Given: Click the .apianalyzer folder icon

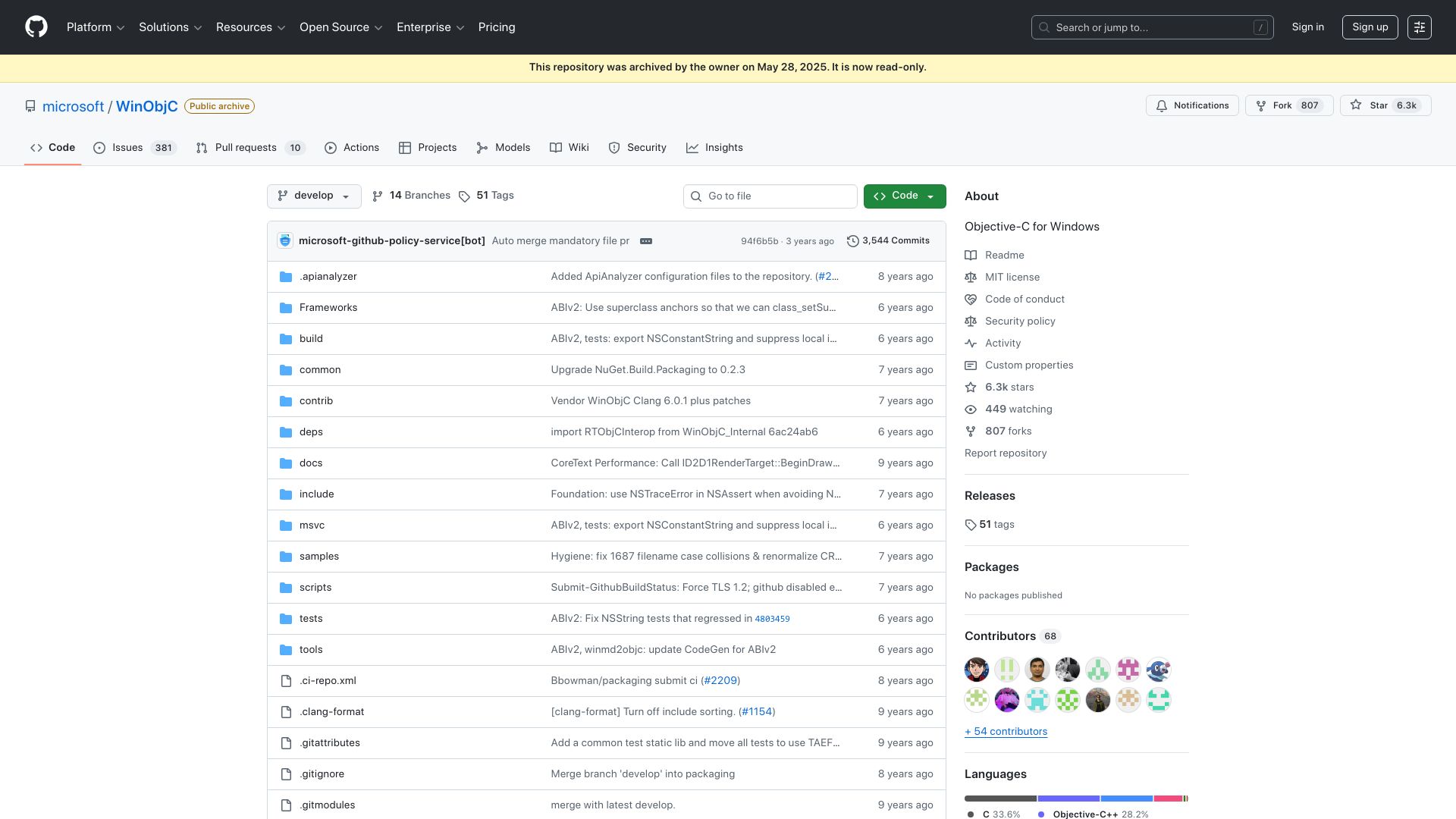Looking at the screenshot, I should click(286, 277).
